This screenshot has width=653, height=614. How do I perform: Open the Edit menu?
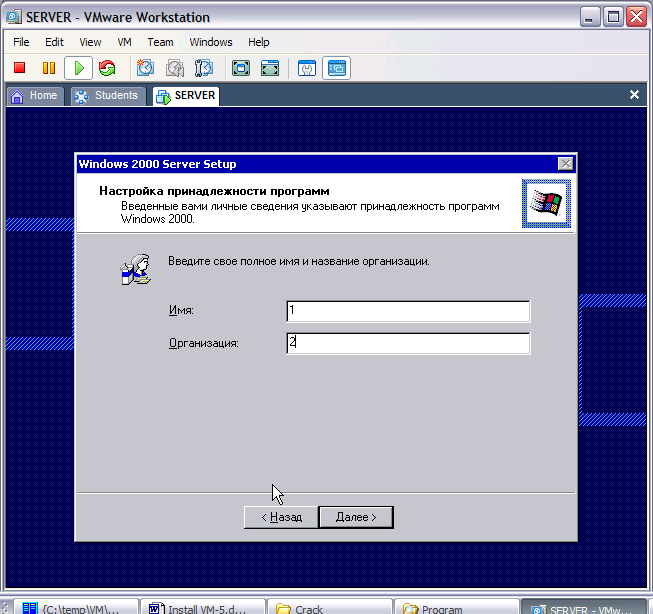click(54, 42)
